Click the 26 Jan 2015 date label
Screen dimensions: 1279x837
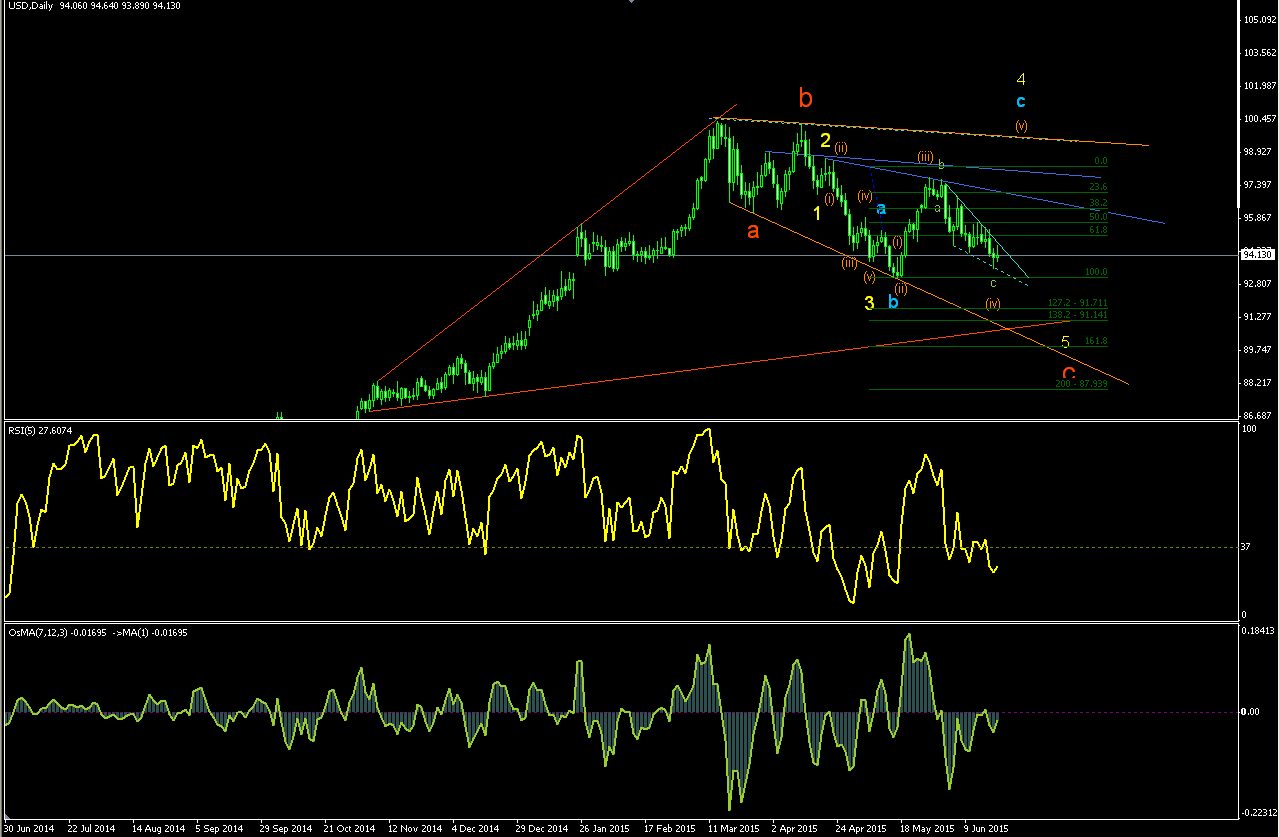[x=605, y=829]
